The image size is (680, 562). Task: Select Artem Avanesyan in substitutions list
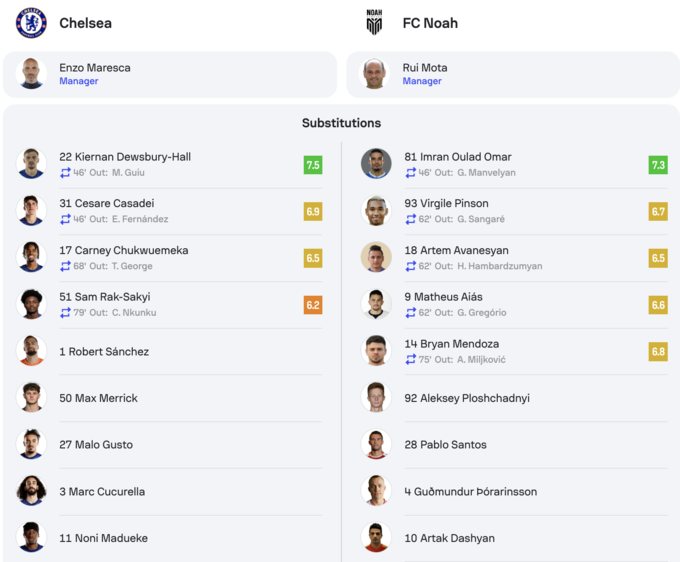456,250
